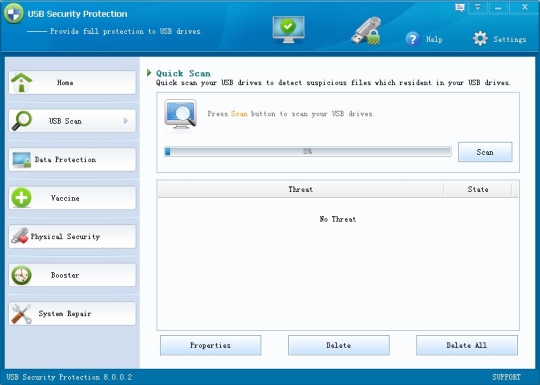Screen dimensions: 540x385
Task: Click the locked USB drive icon
Action: [x=366, y=31]
